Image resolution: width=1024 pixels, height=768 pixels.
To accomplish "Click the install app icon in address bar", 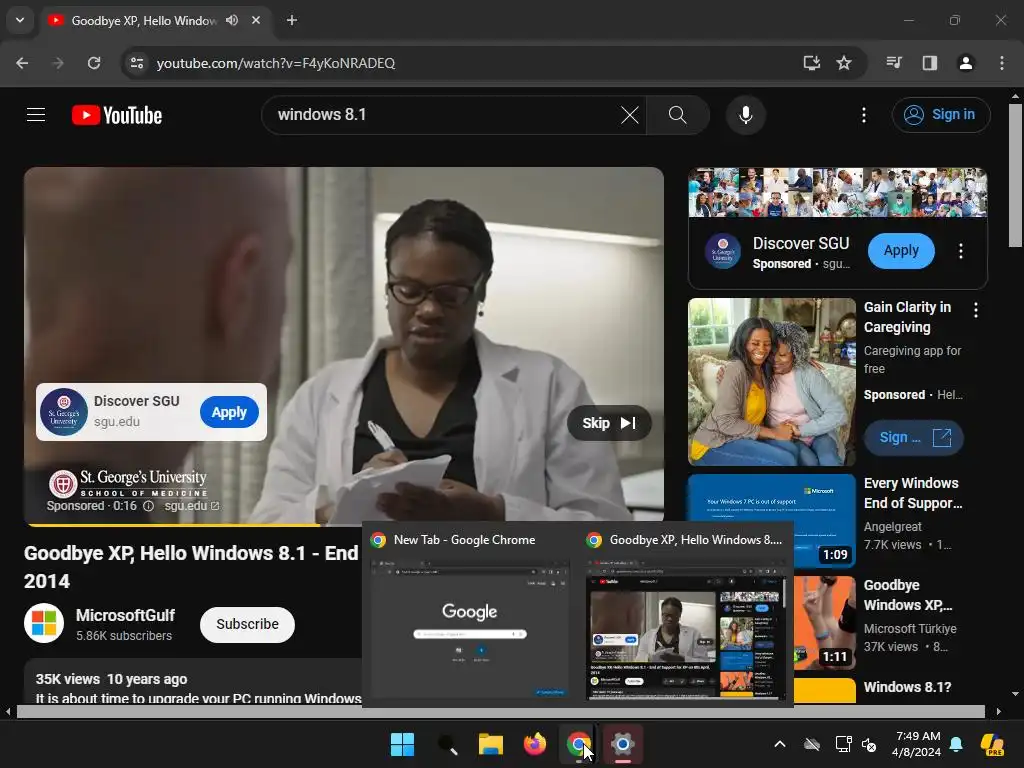I will [812, 63].
